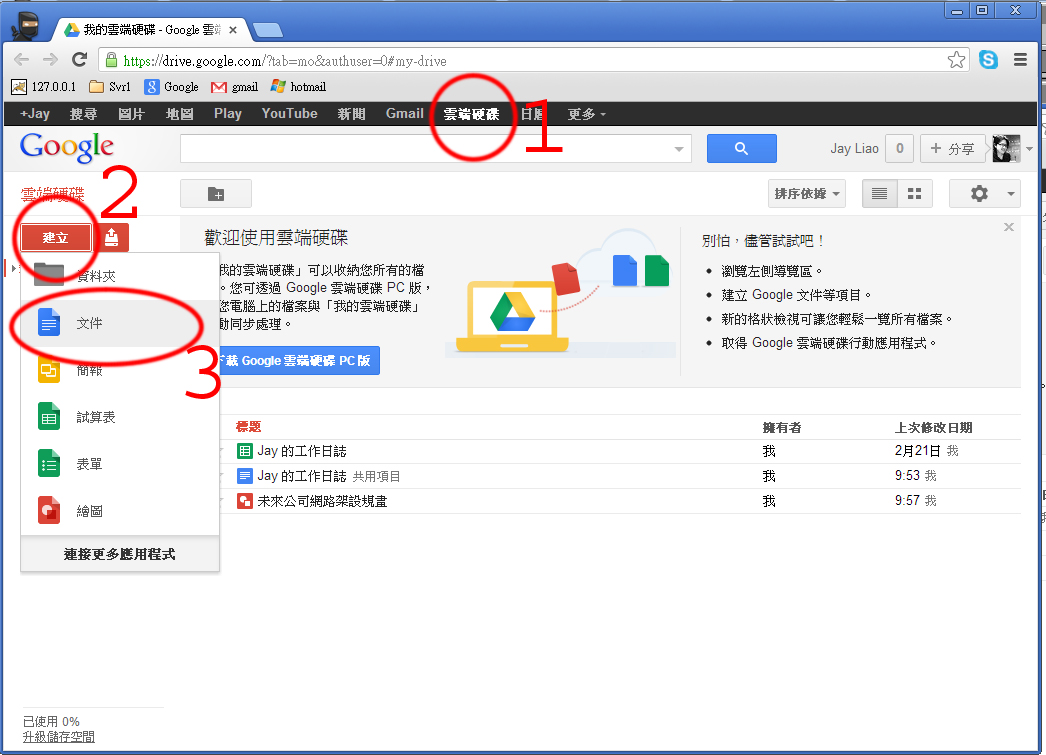Viewport: 1046px width, 755px height.
Task: Open the Svr1 bookmark folder
Action: click(110, 87)
